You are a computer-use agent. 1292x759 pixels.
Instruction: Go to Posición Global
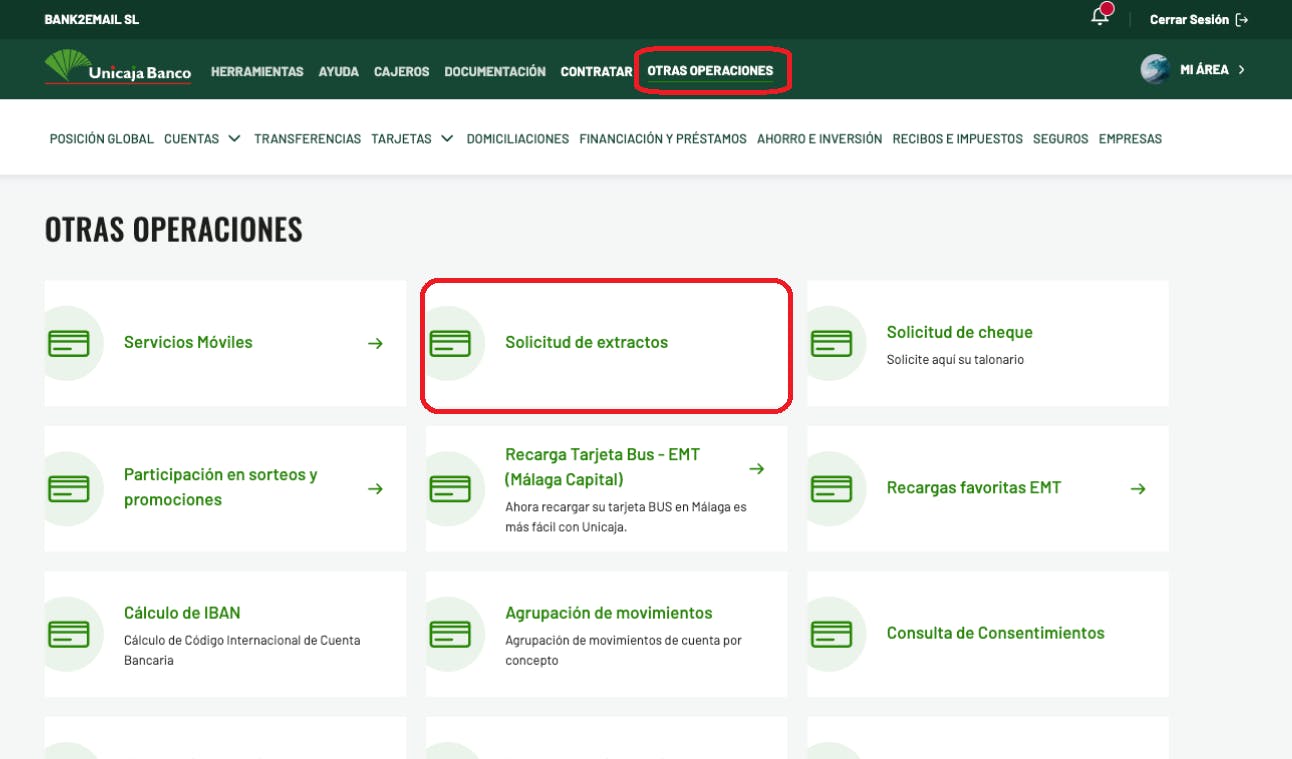(x=102, y=139)
